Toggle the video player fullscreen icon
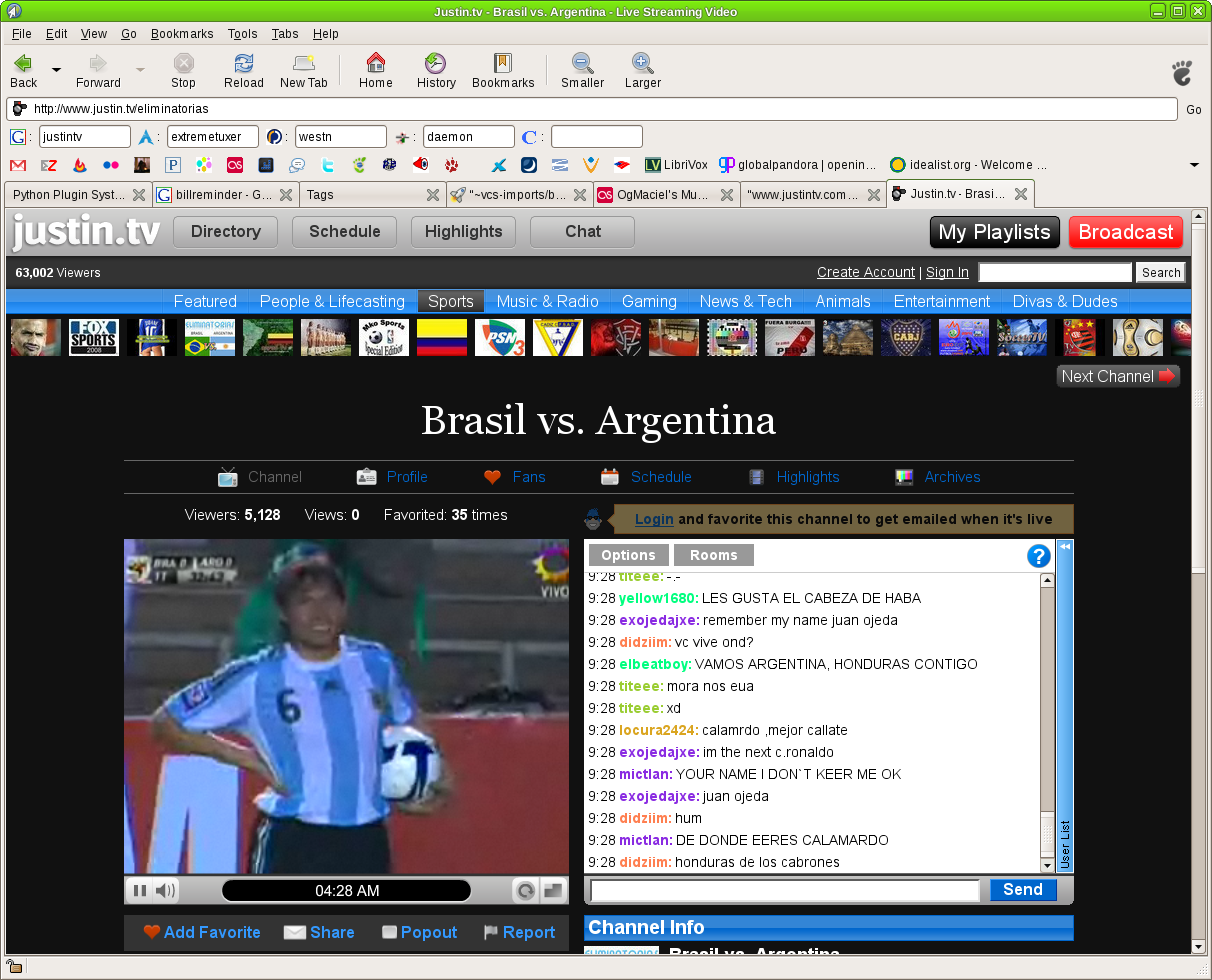The width and height of the screenshot is (1212, 980). click(553, 890)
